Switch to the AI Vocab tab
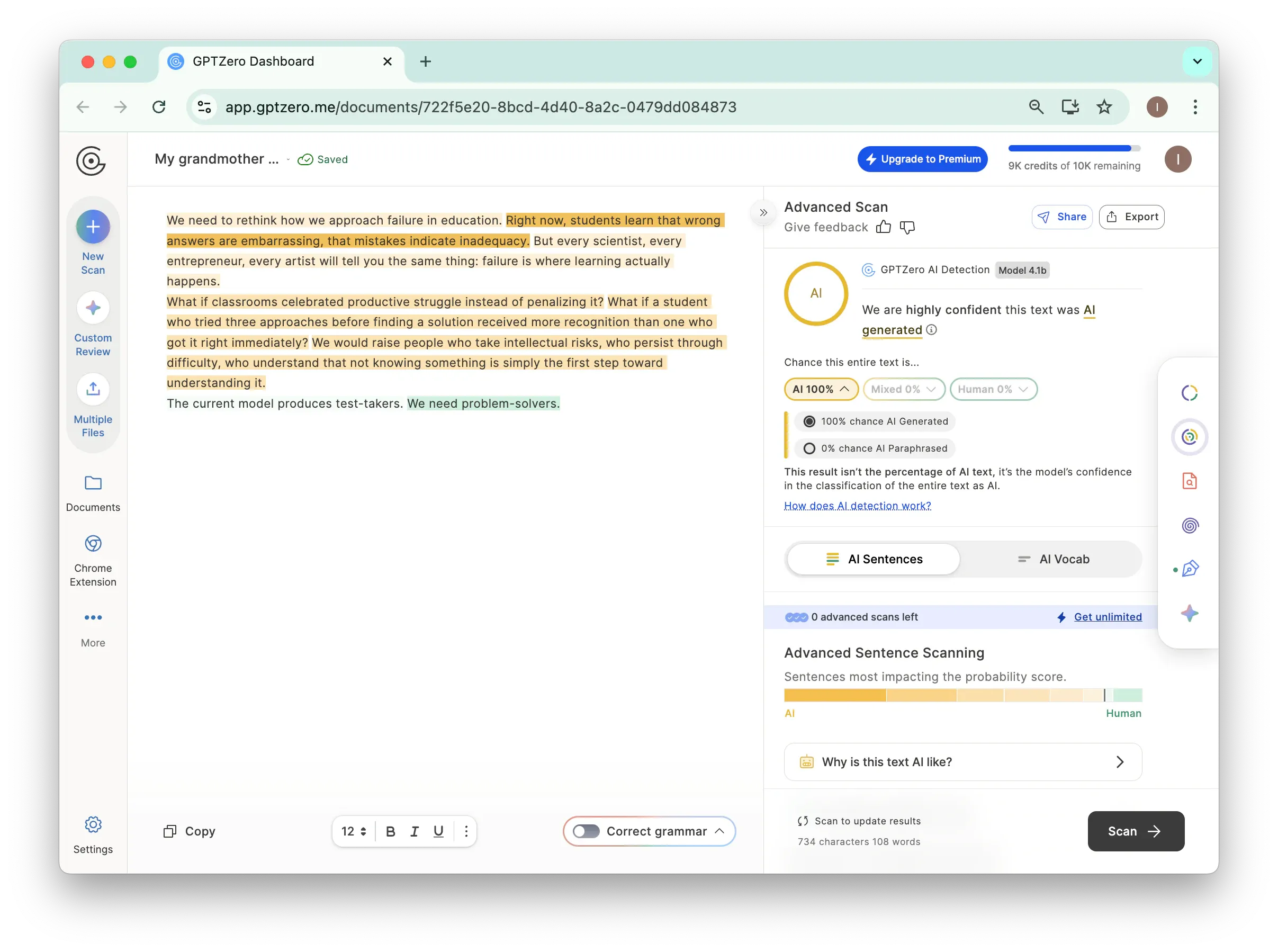 pyautogui.click(x=1052, y=559)
